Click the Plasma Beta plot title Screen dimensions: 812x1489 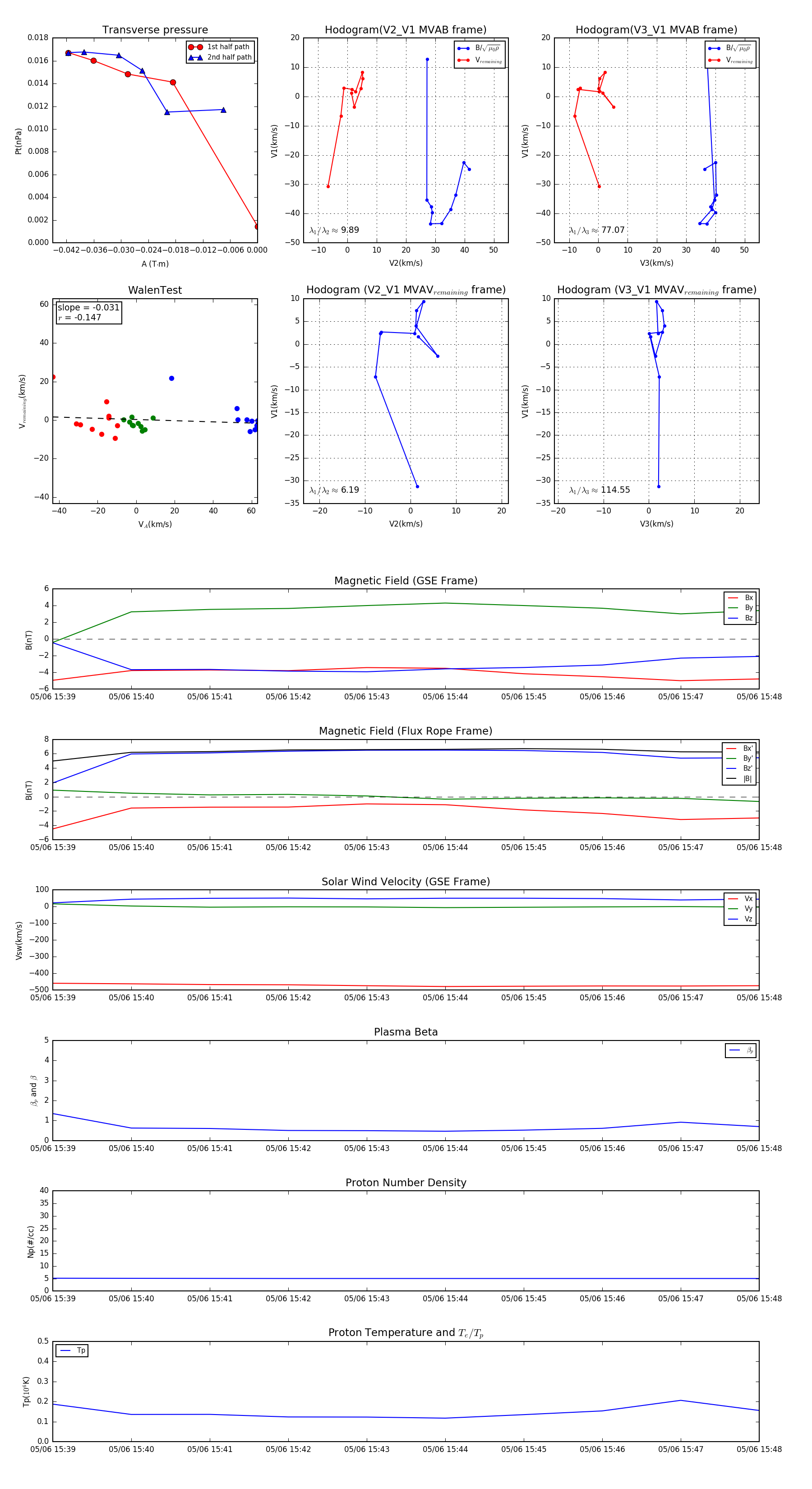point(406,1032)
